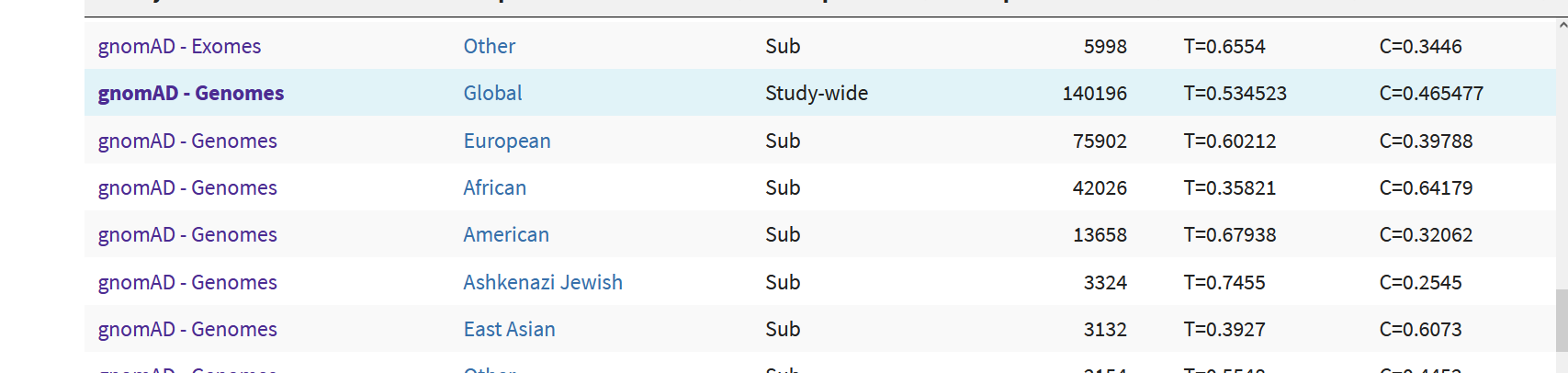The width and height of the screenshot is (1568, 373).
Task: Open the European population link
Action: tap(507, 141)
